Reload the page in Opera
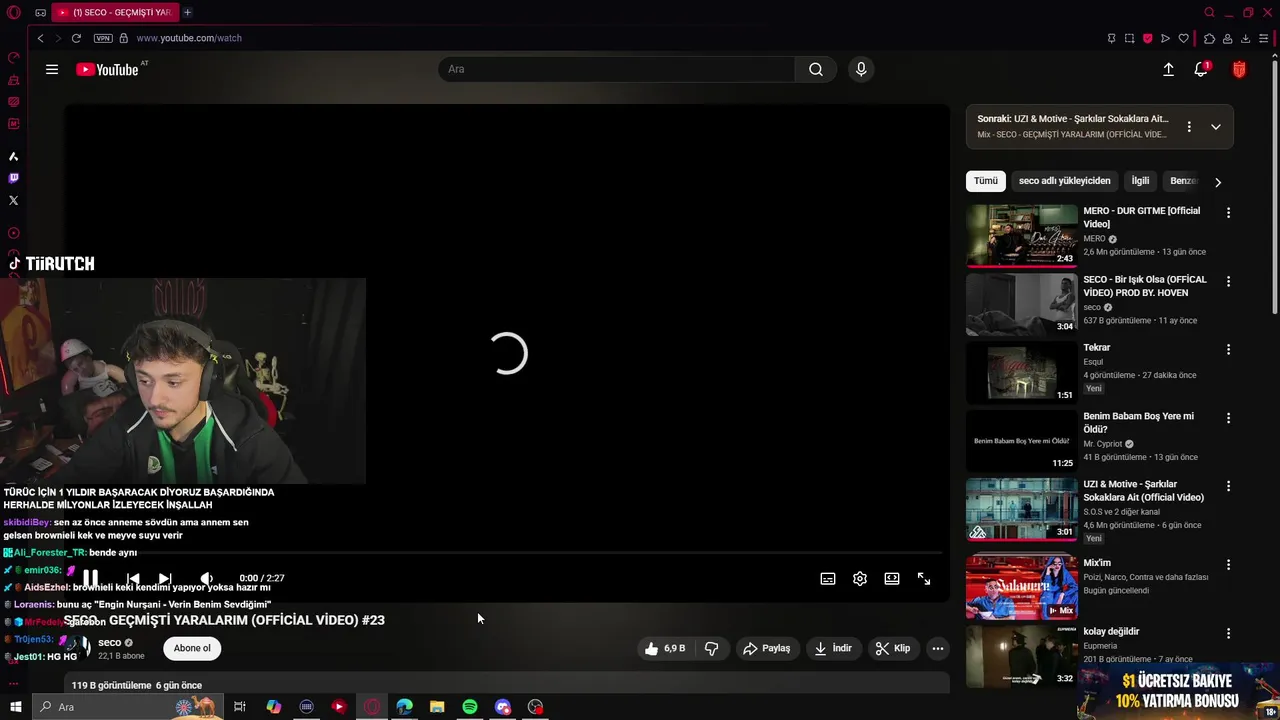The width and height of the screenshot is (1280, 720). coord(76,38)
